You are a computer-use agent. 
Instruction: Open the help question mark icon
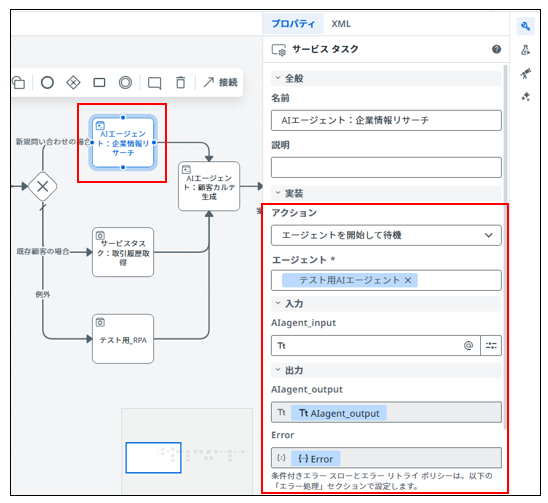point(496,49)
